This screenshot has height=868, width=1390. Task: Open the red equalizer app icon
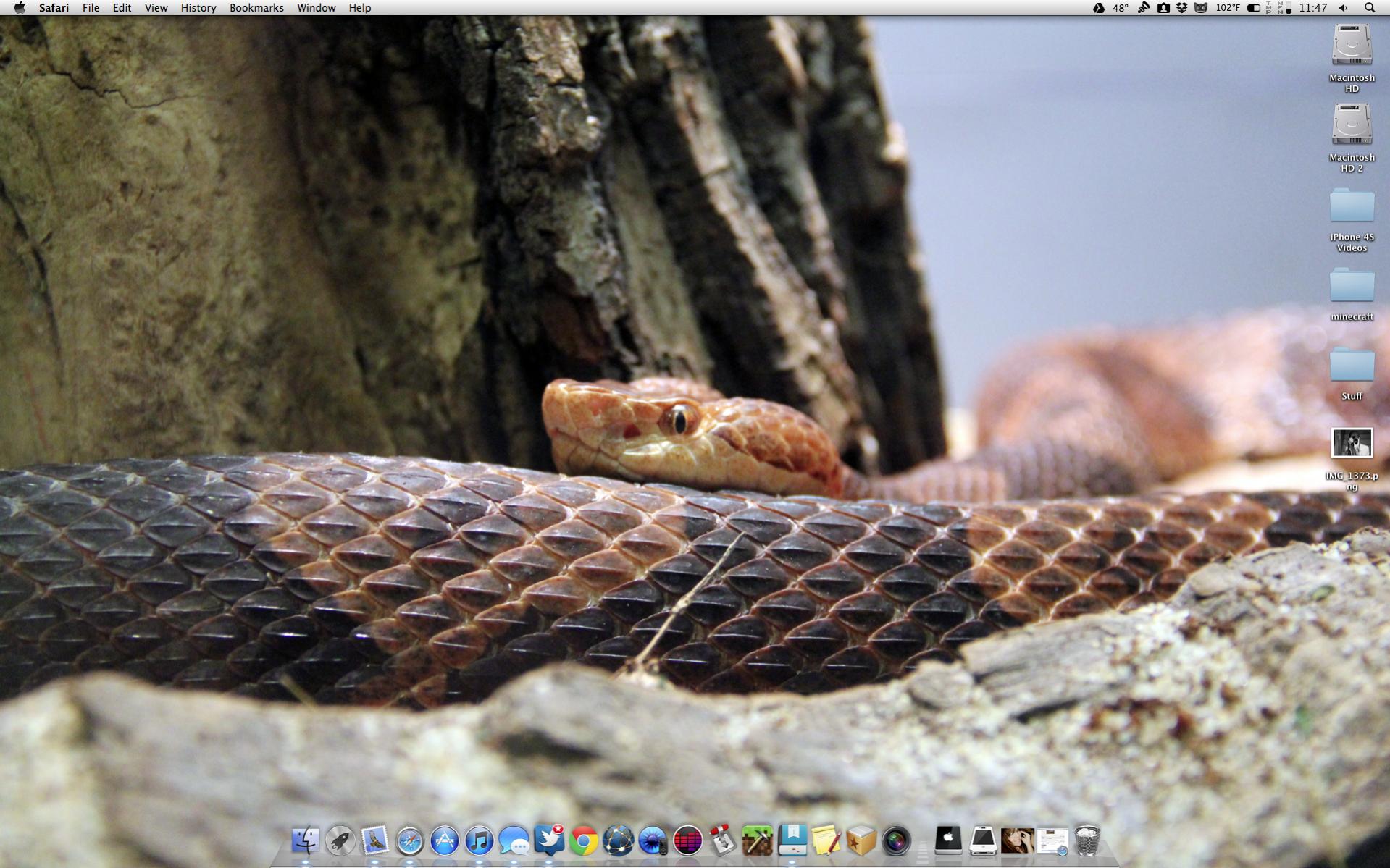(x=687, y=841)
